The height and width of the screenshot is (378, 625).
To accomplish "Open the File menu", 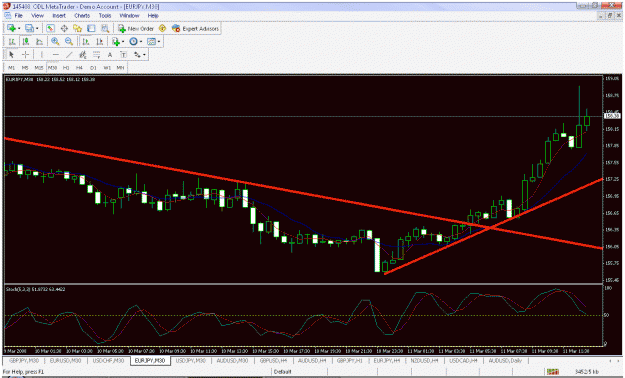I will coord(18,16).
